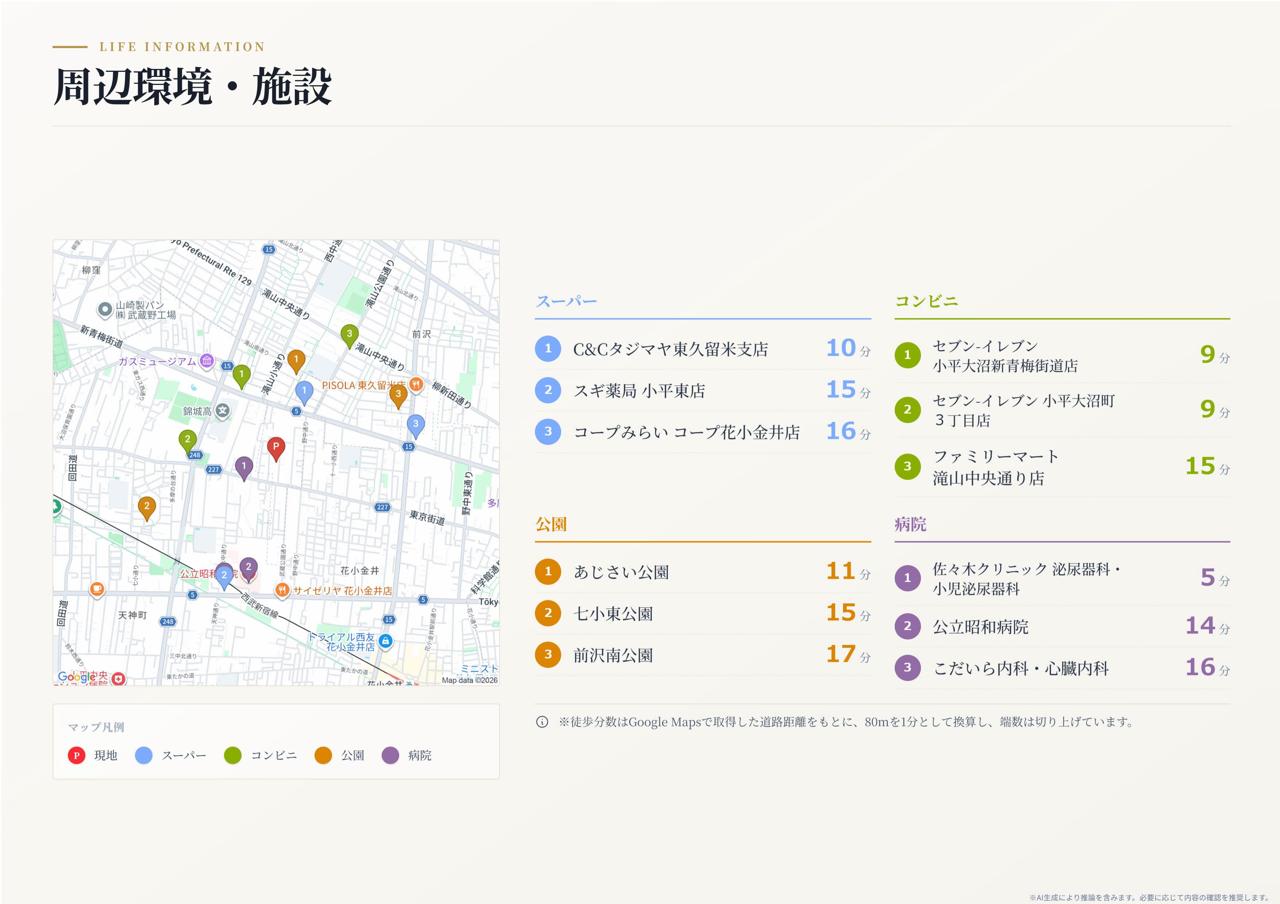Click the 公園 section heading above the park list
Image resolution: width=1280 pixels, height=904 pixels.
pyautogui.click(x=551, y=524)
